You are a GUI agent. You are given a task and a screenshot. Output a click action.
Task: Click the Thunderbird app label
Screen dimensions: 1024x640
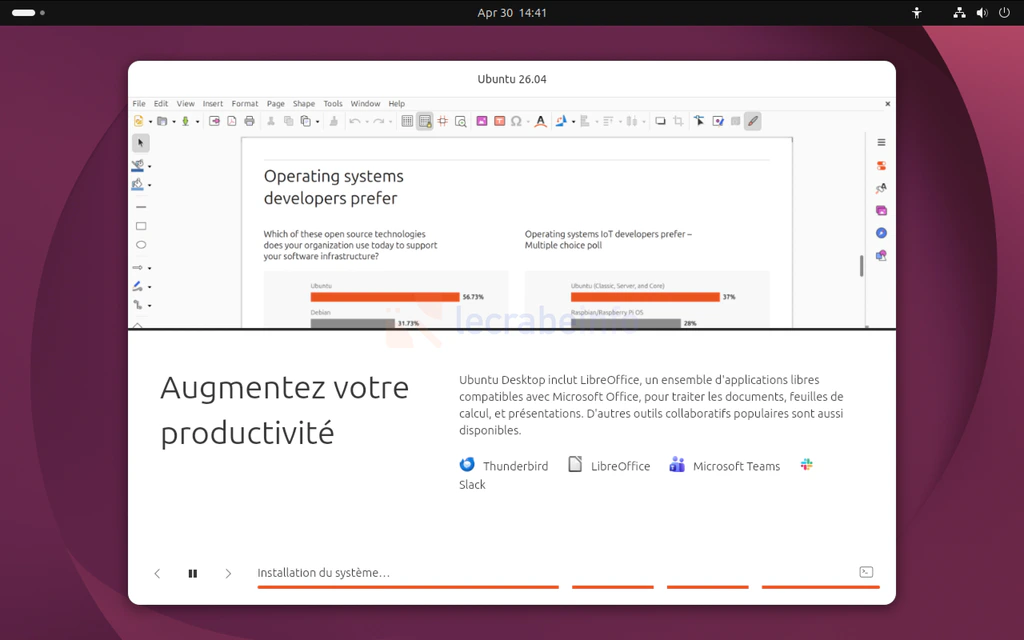point(515,466)
